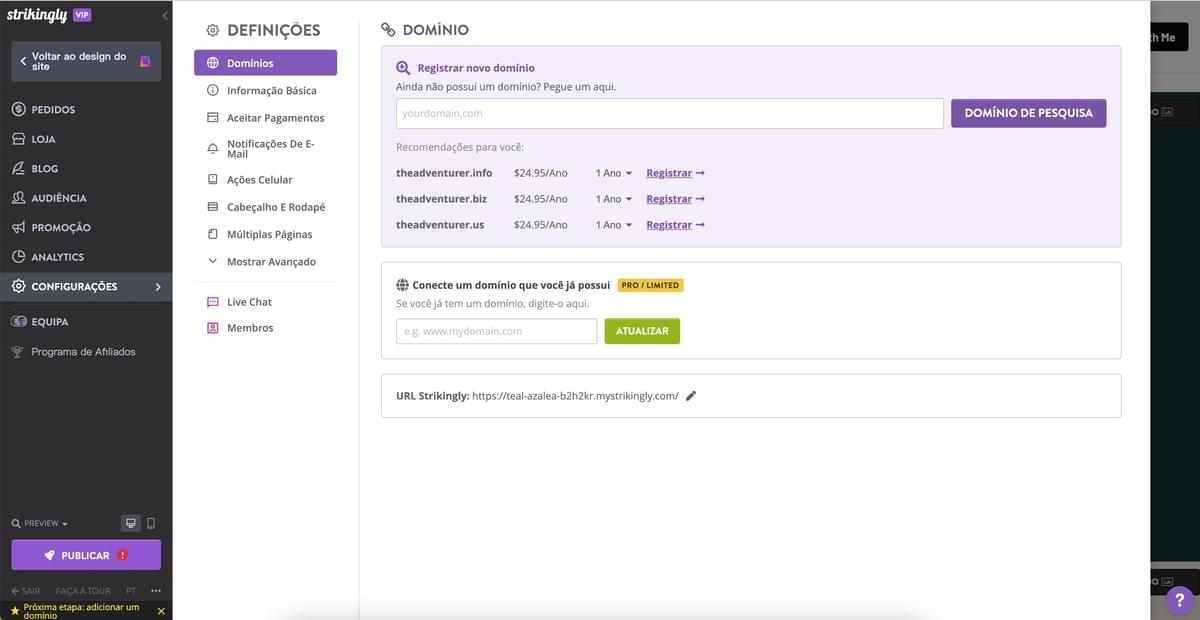
Task: Click the Atualizar button
Action: (x=642, y=331)
